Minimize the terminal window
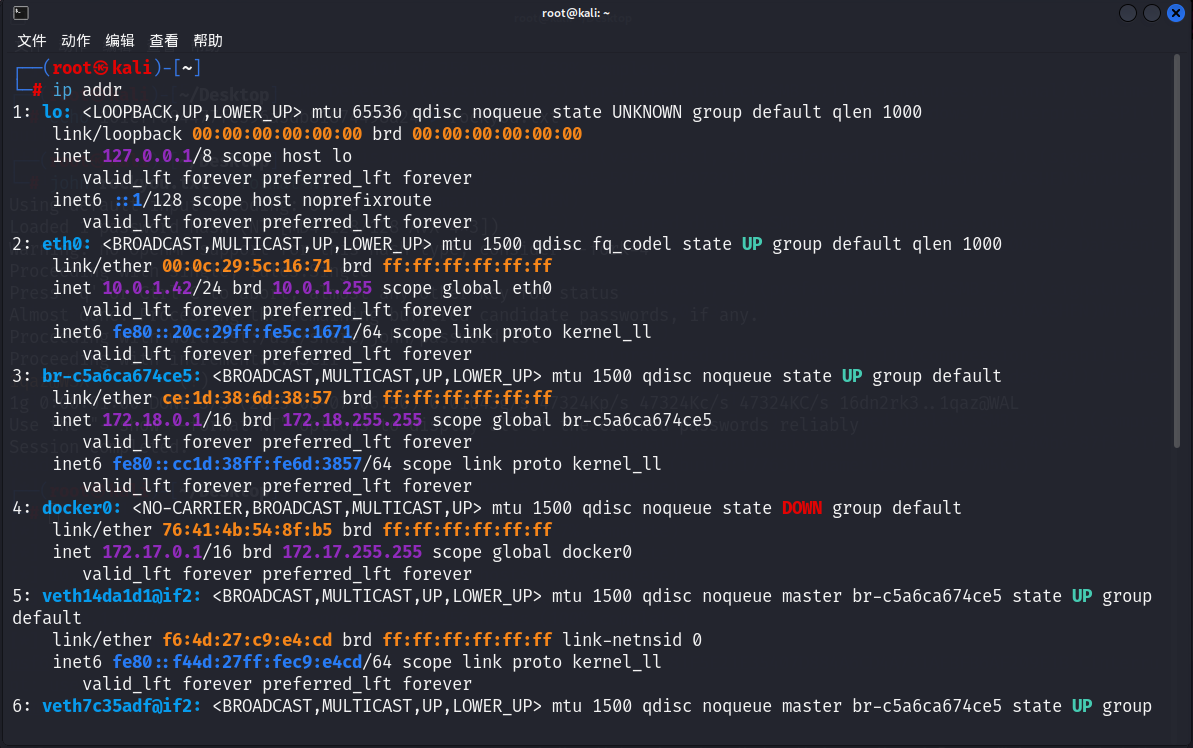1193x748 pixels. [1128, 14]
